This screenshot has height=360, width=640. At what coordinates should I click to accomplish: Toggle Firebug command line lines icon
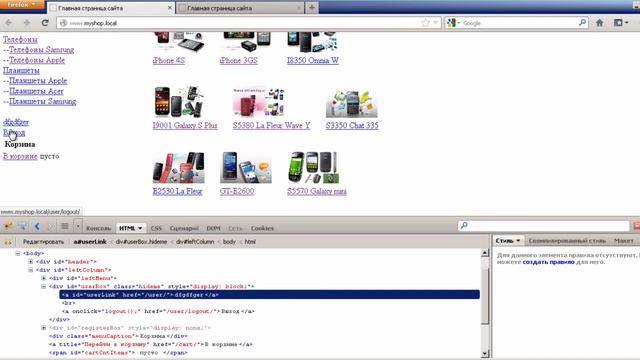pos(64,226)
